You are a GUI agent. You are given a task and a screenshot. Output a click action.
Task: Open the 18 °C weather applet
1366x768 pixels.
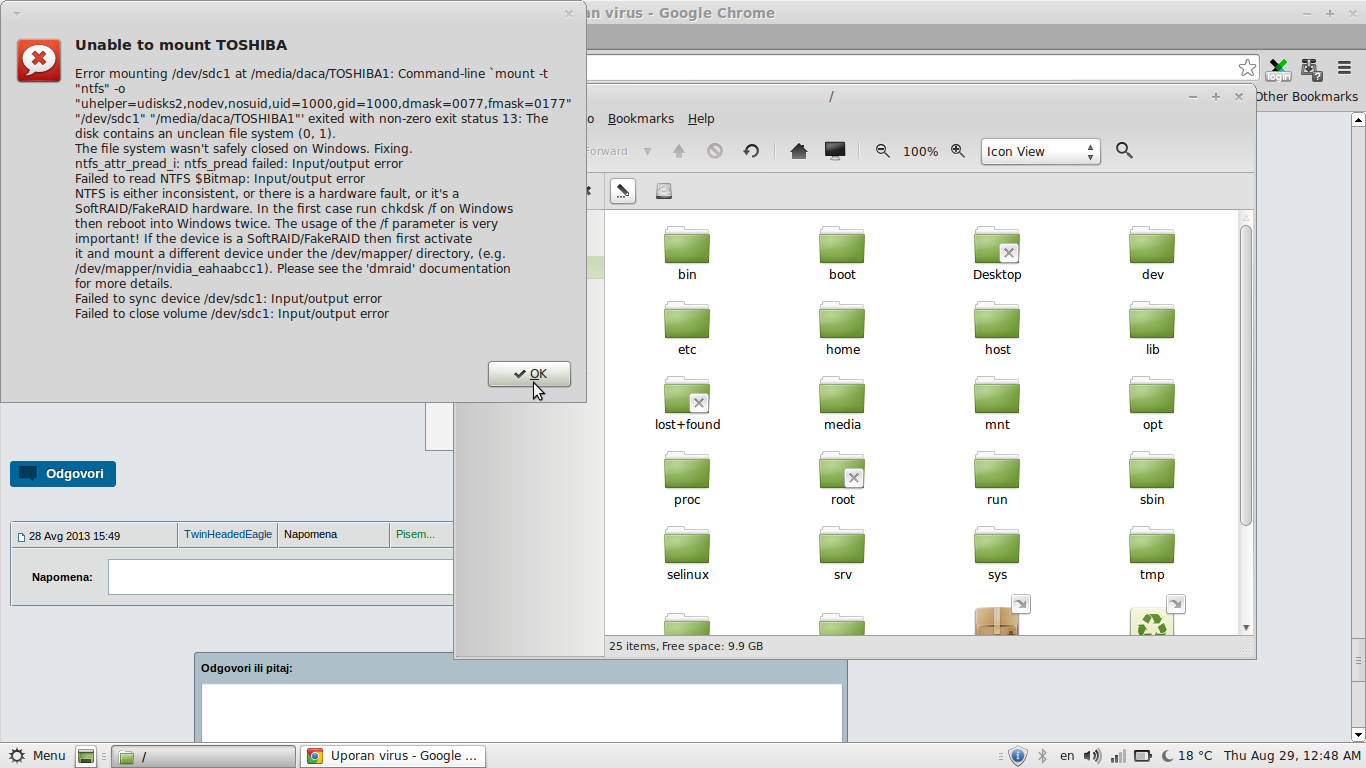(1187, 756)
